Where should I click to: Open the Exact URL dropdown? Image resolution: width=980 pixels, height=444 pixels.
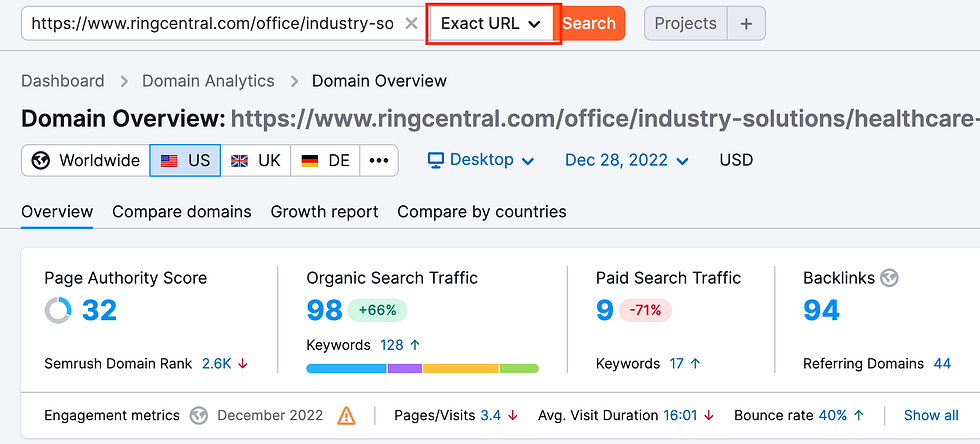[x=493, y=24]
